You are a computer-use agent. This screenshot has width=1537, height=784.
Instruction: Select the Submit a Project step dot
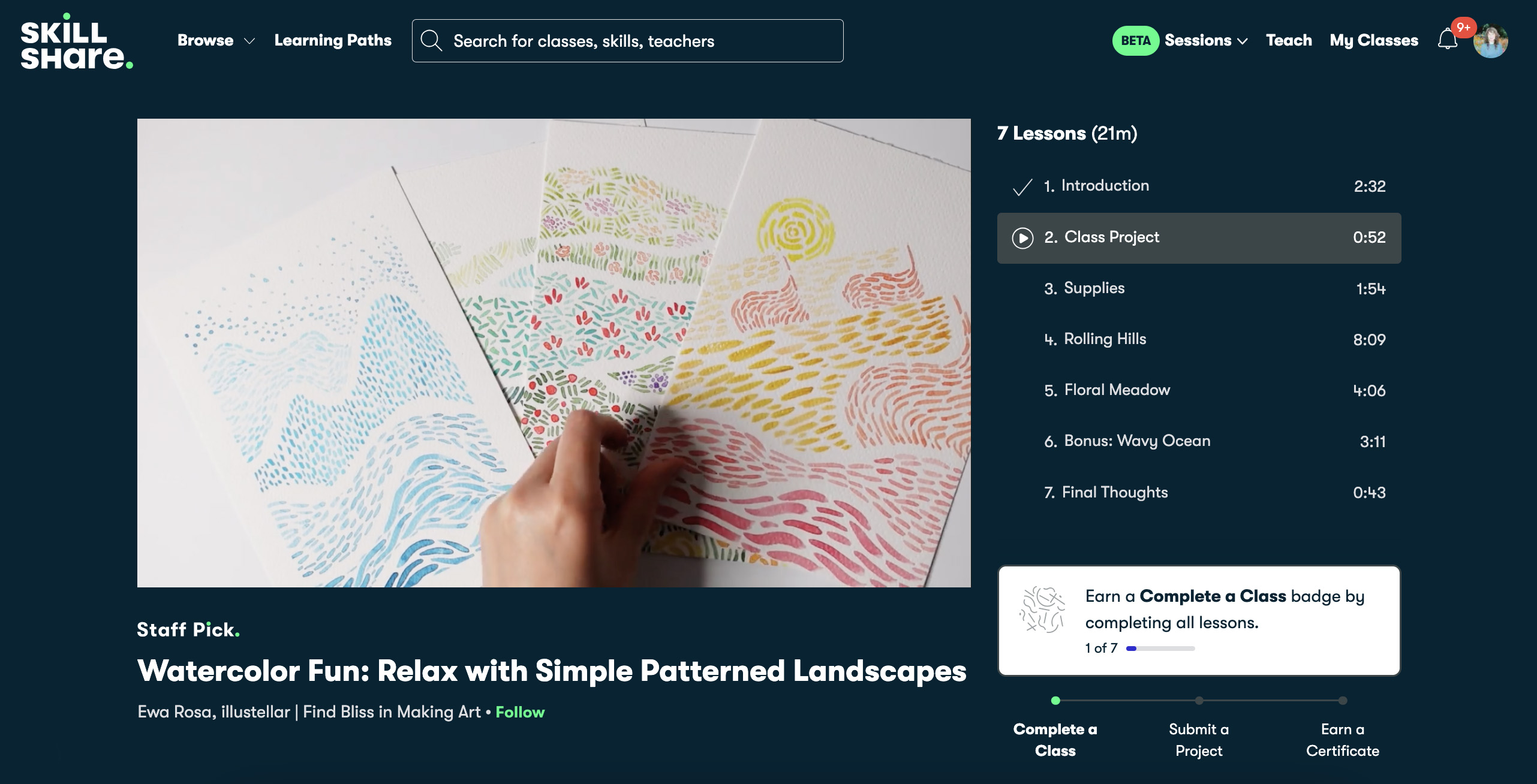tap(1199, 701)
